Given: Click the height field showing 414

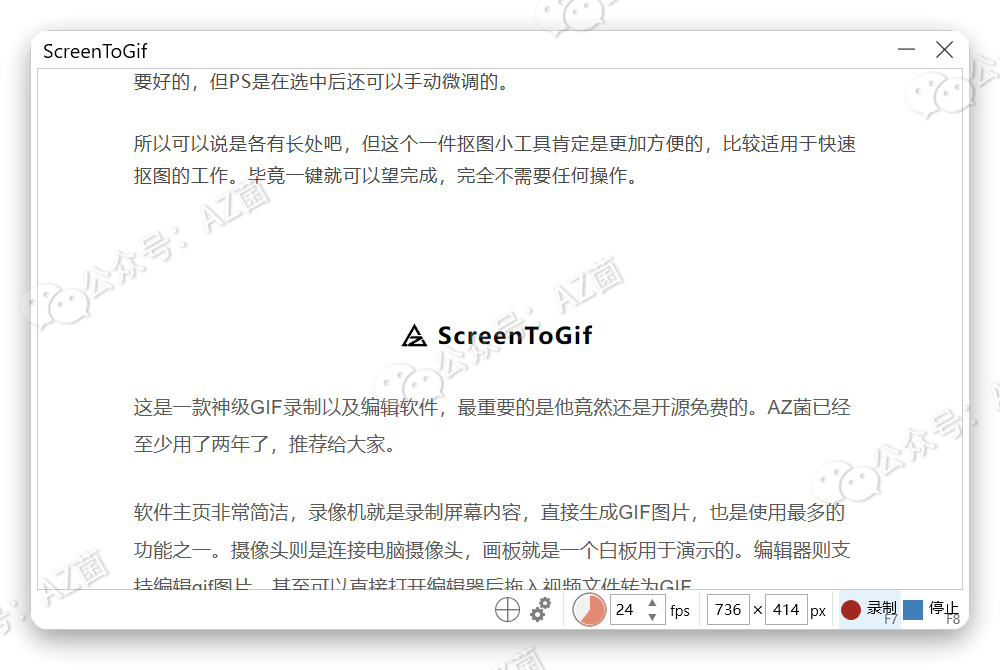Looking at the screenshot, I should [x=786, y=610].
